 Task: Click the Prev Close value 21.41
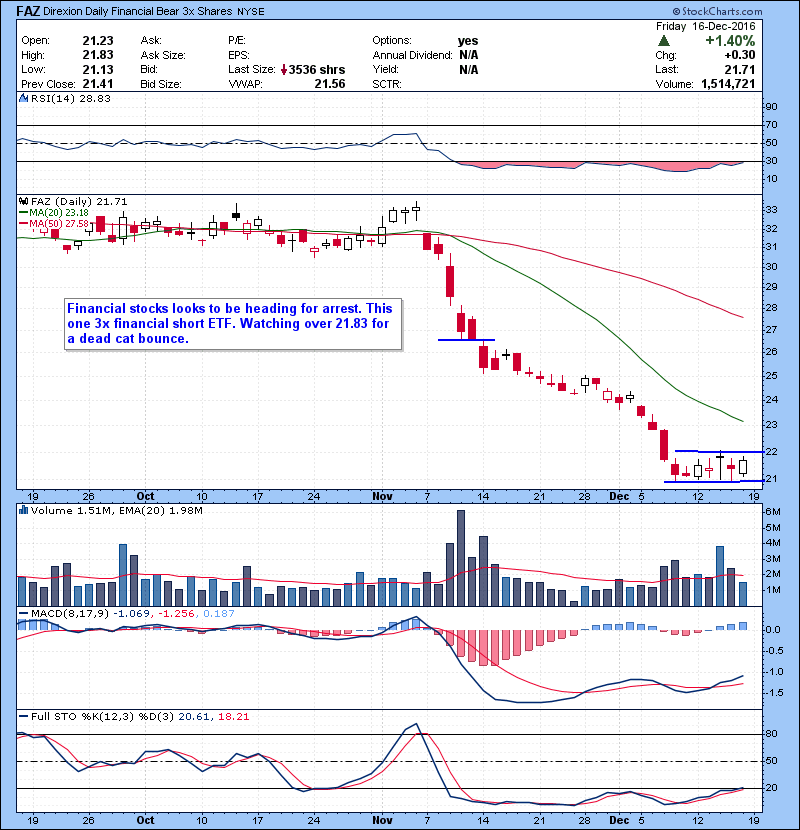coord(98,84)
